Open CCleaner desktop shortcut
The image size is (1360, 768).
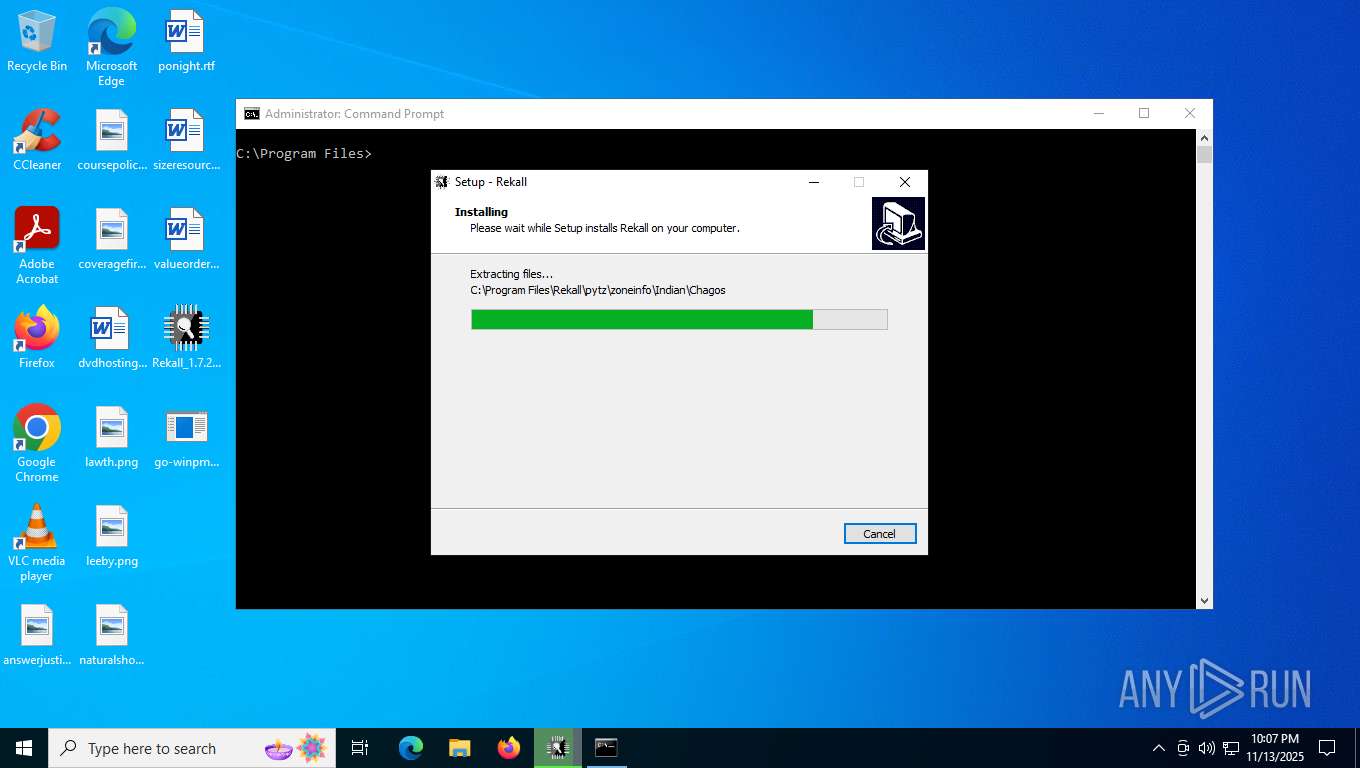coord(37,140)
